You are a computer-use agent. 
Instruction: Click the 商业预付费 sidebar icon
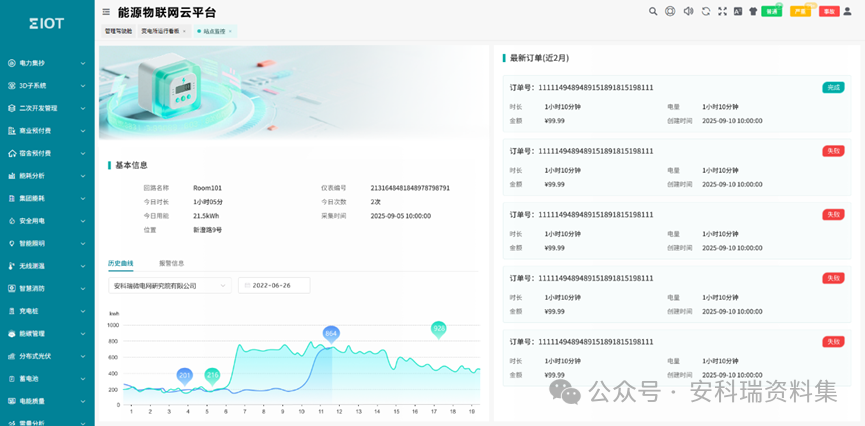point(12,131)
